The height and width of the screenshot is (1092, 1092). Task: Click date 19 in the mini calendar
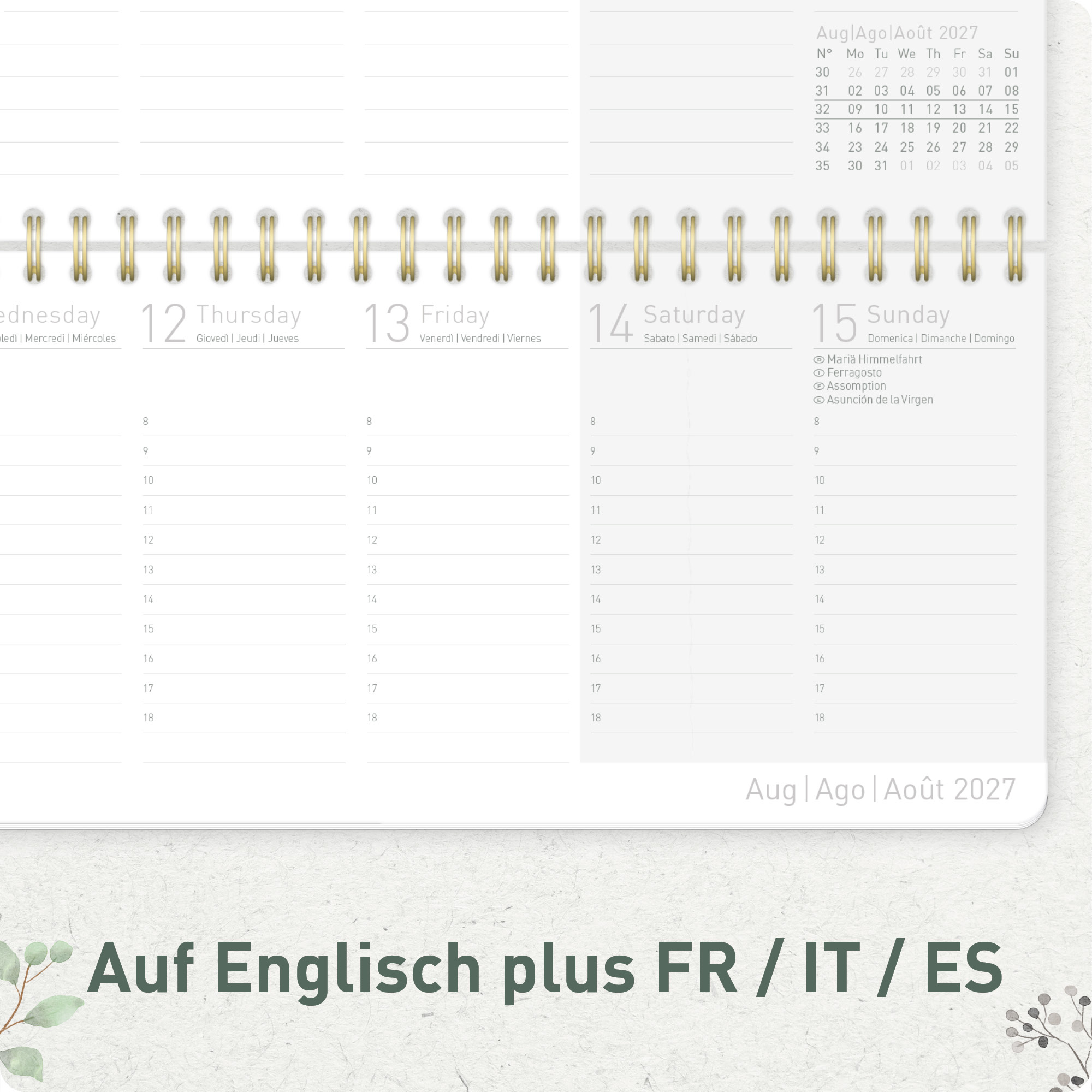933,128
